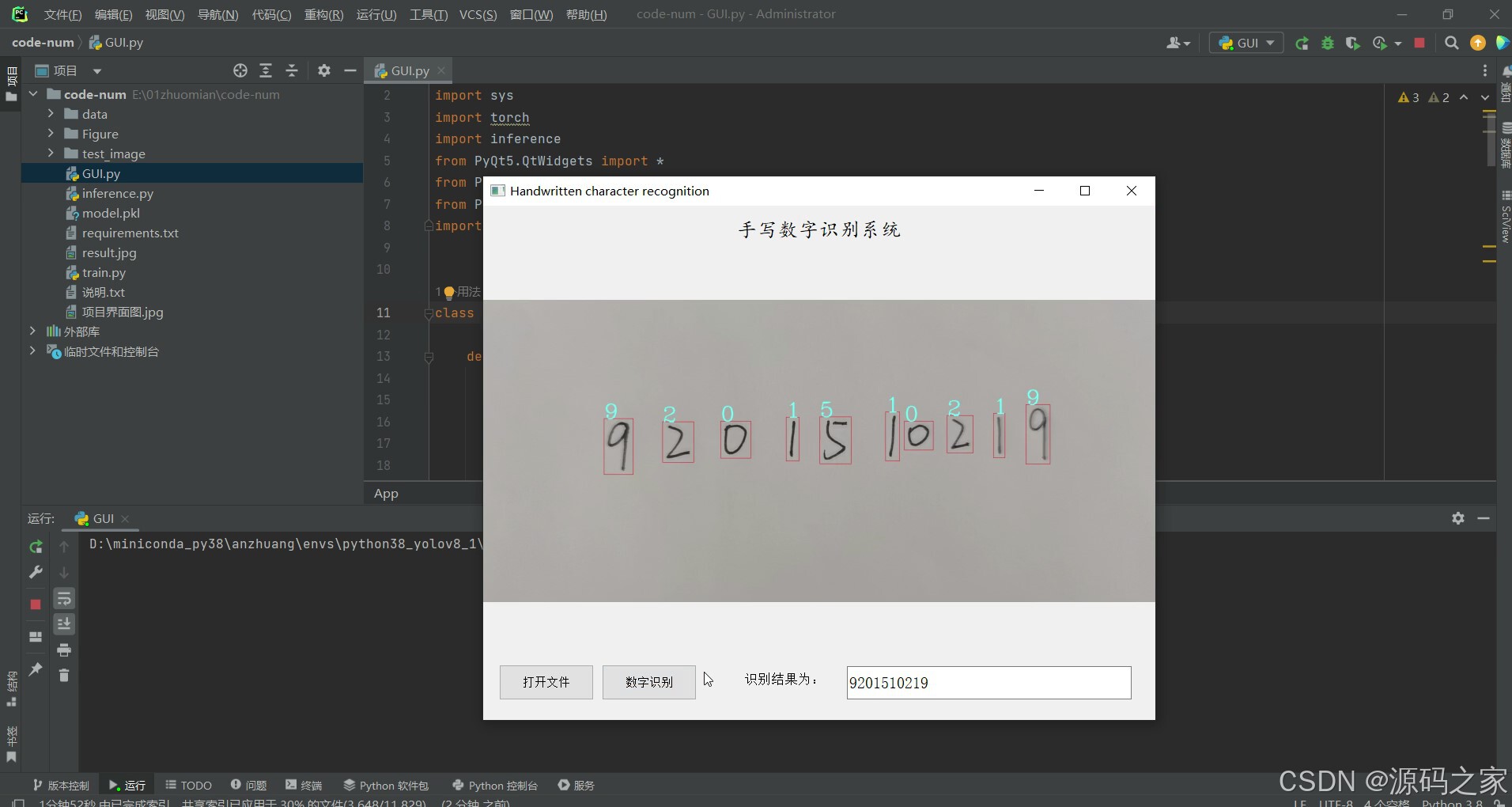Open Search Everywhere with the magnifier icon

1451,44
